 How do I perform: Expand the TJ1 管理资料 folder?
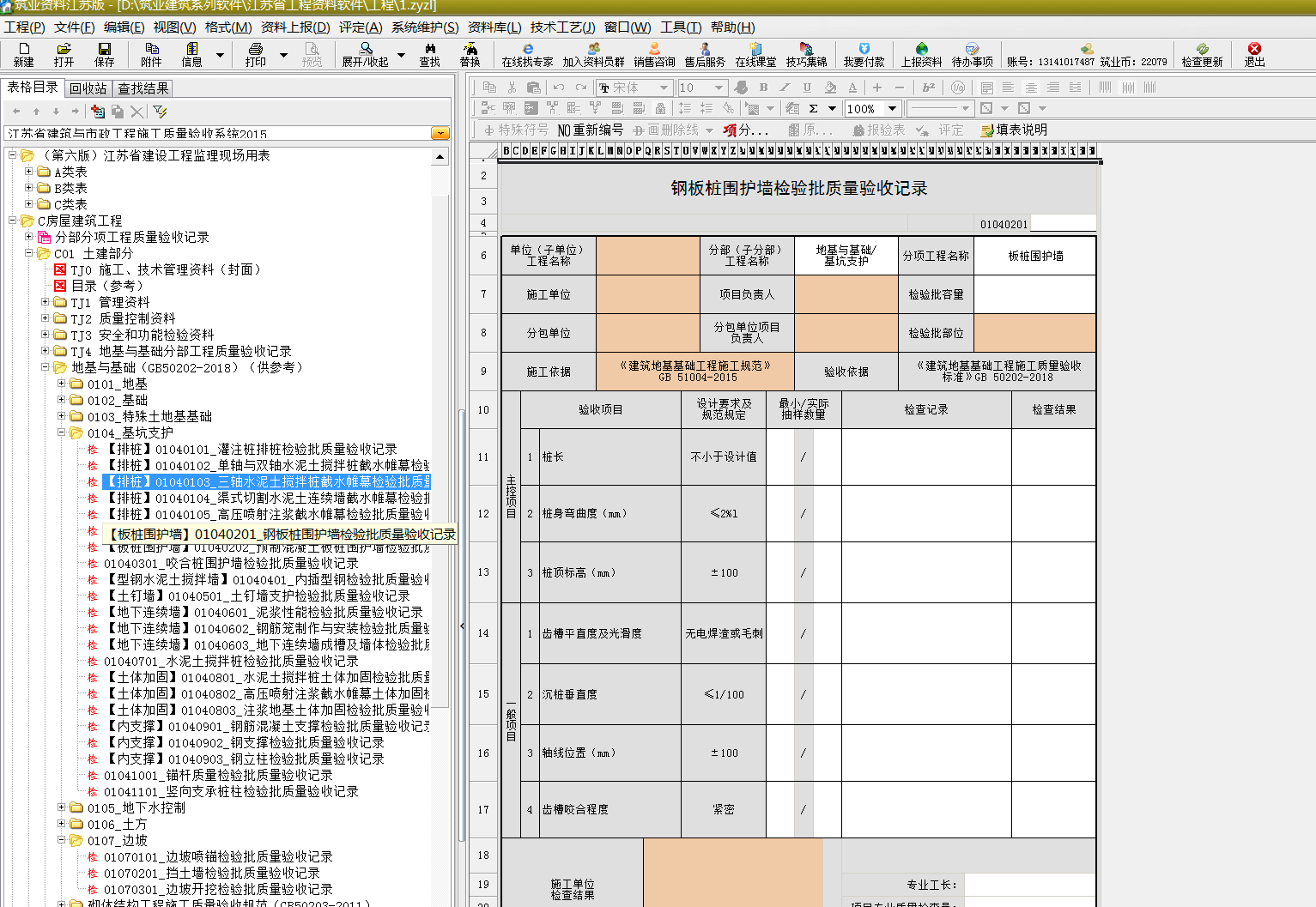tap(45, 302)
